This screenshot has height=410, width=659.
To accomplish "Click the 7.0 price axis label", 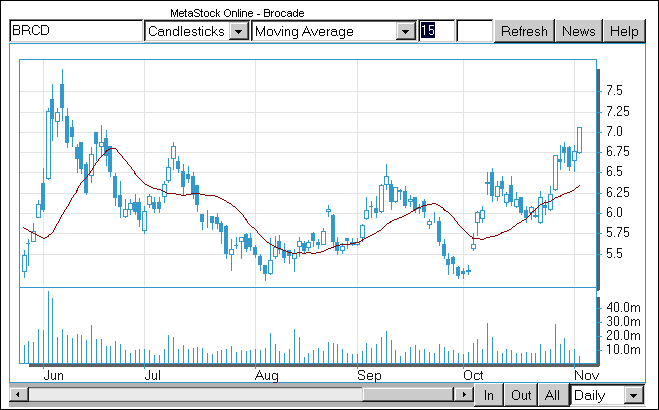I will click(x=614, y=131).
